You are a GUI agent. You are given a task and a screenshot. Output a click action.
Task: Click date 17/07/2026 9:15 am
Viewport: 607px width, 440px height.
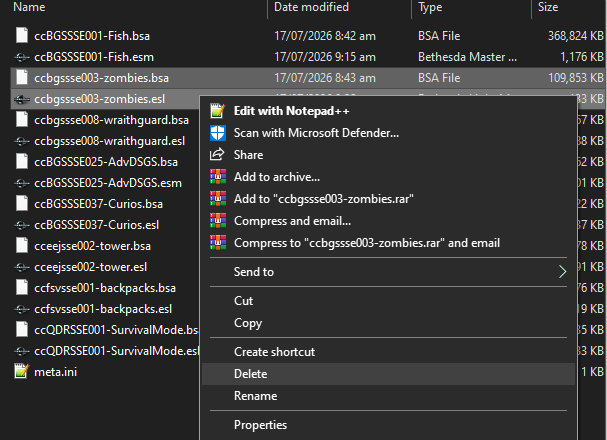pos(325,57)
